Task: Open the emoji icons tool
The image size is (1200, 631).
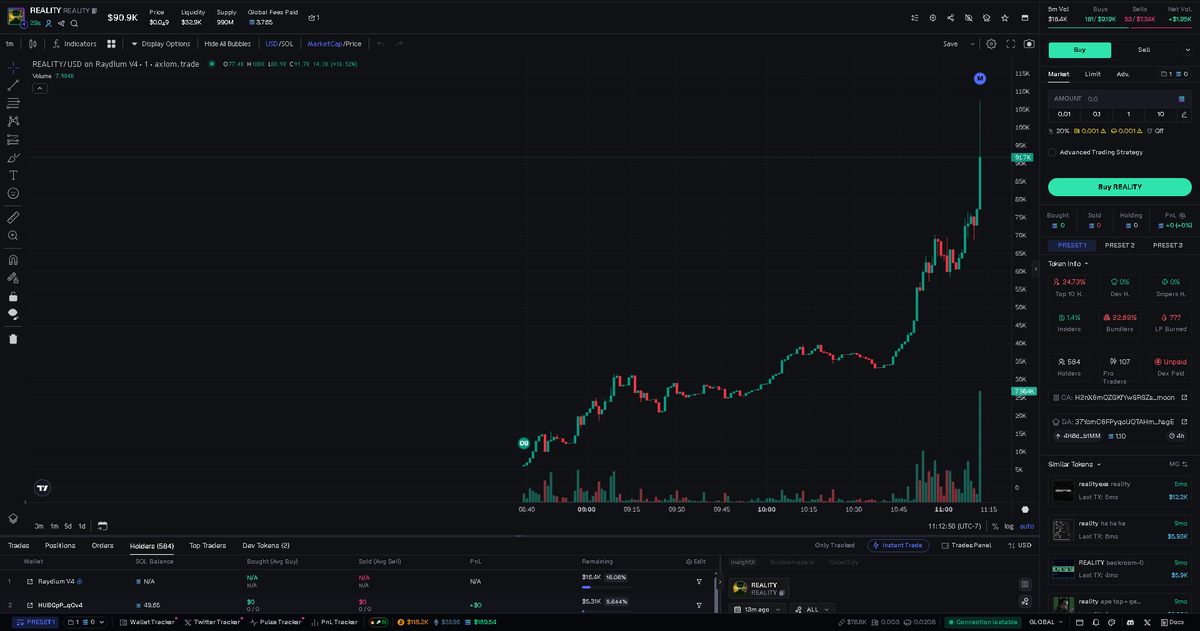Action: 13,193
